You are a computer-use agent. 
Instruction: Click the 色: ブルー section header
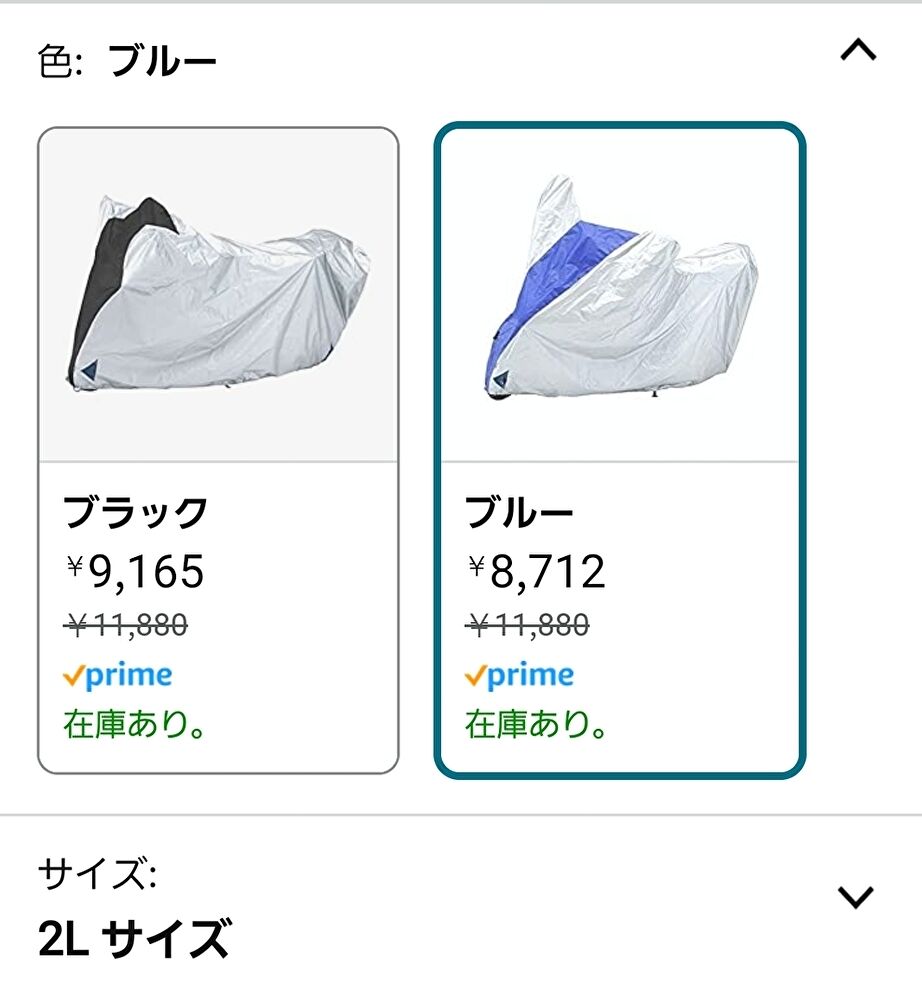coord(127,62)
